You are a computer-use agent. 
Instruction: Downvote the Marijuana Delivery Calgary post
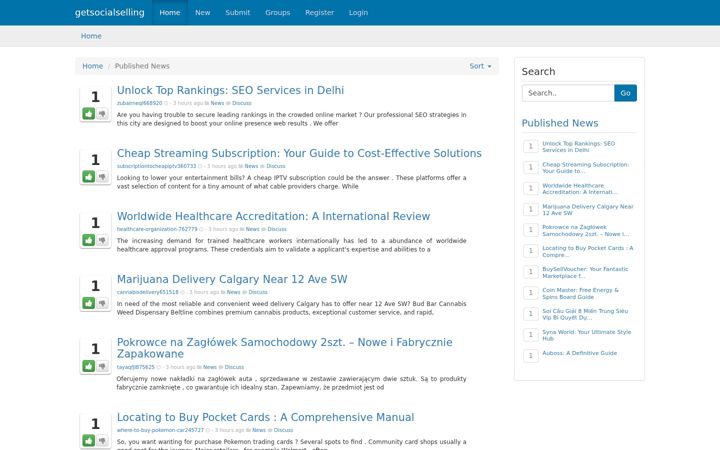click(102, 303)
